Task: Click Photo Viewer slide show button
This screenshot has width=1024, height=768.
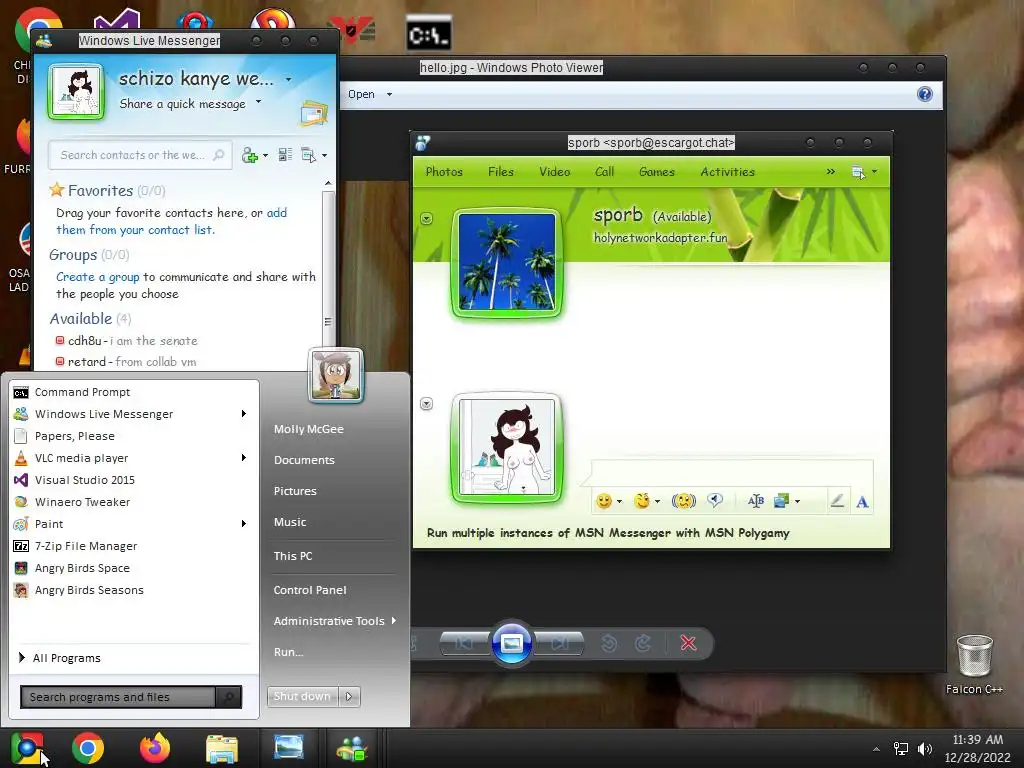Action: point(511,643)
